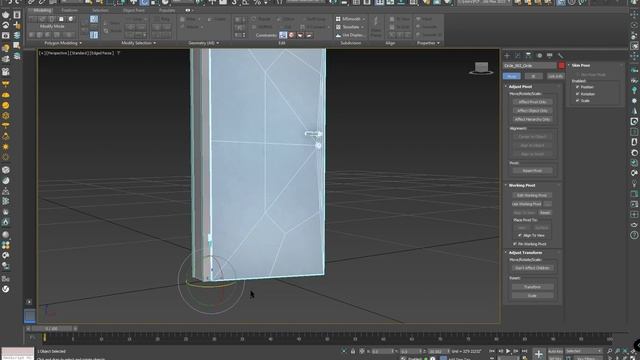Go to the start frame
Image resolution: width=640 pixels, height=360 pixels.
[x=492, y=351]
